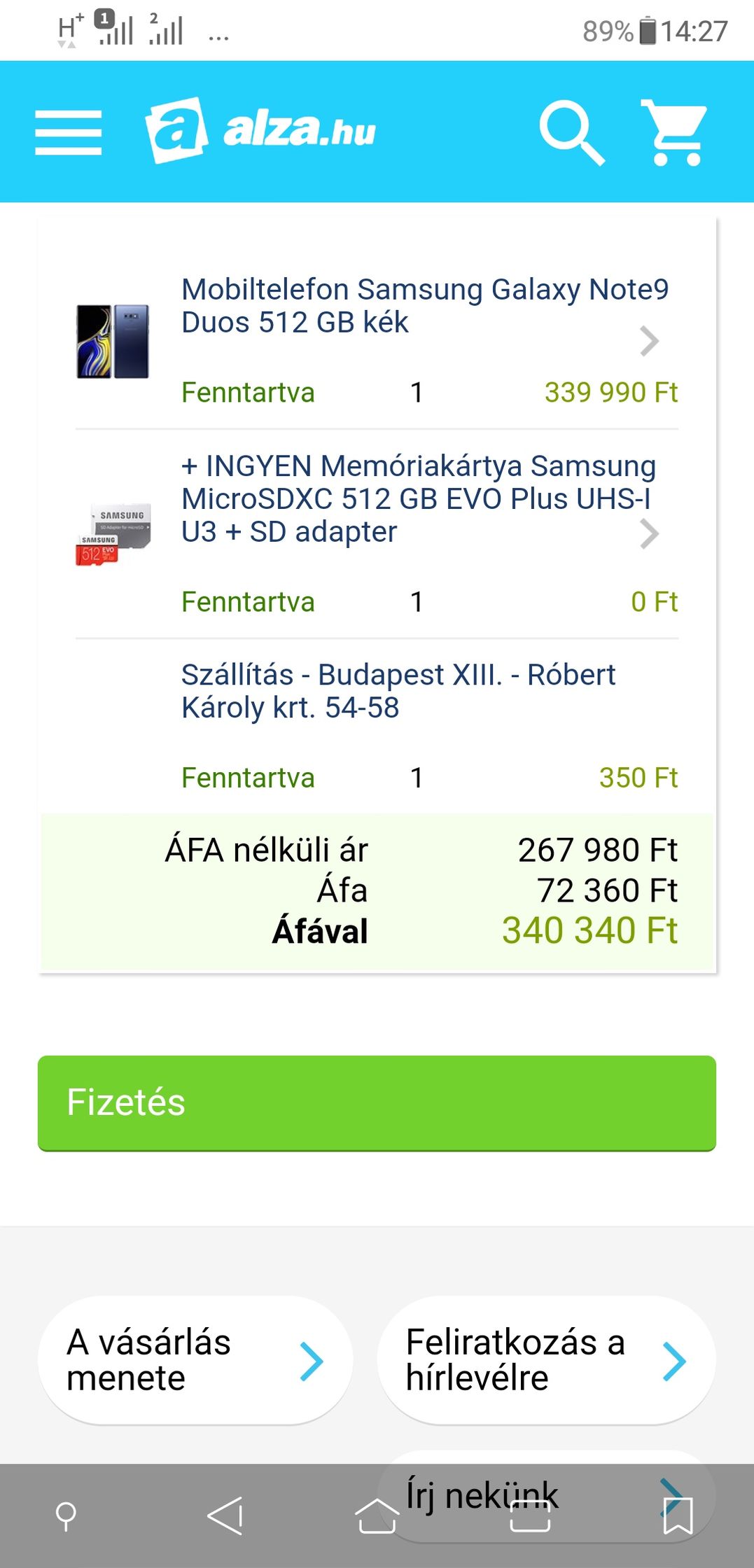Screen dimensions: 754x1568
Task: Click the Fizetés payment button
Action: (x=377, y=1102)
